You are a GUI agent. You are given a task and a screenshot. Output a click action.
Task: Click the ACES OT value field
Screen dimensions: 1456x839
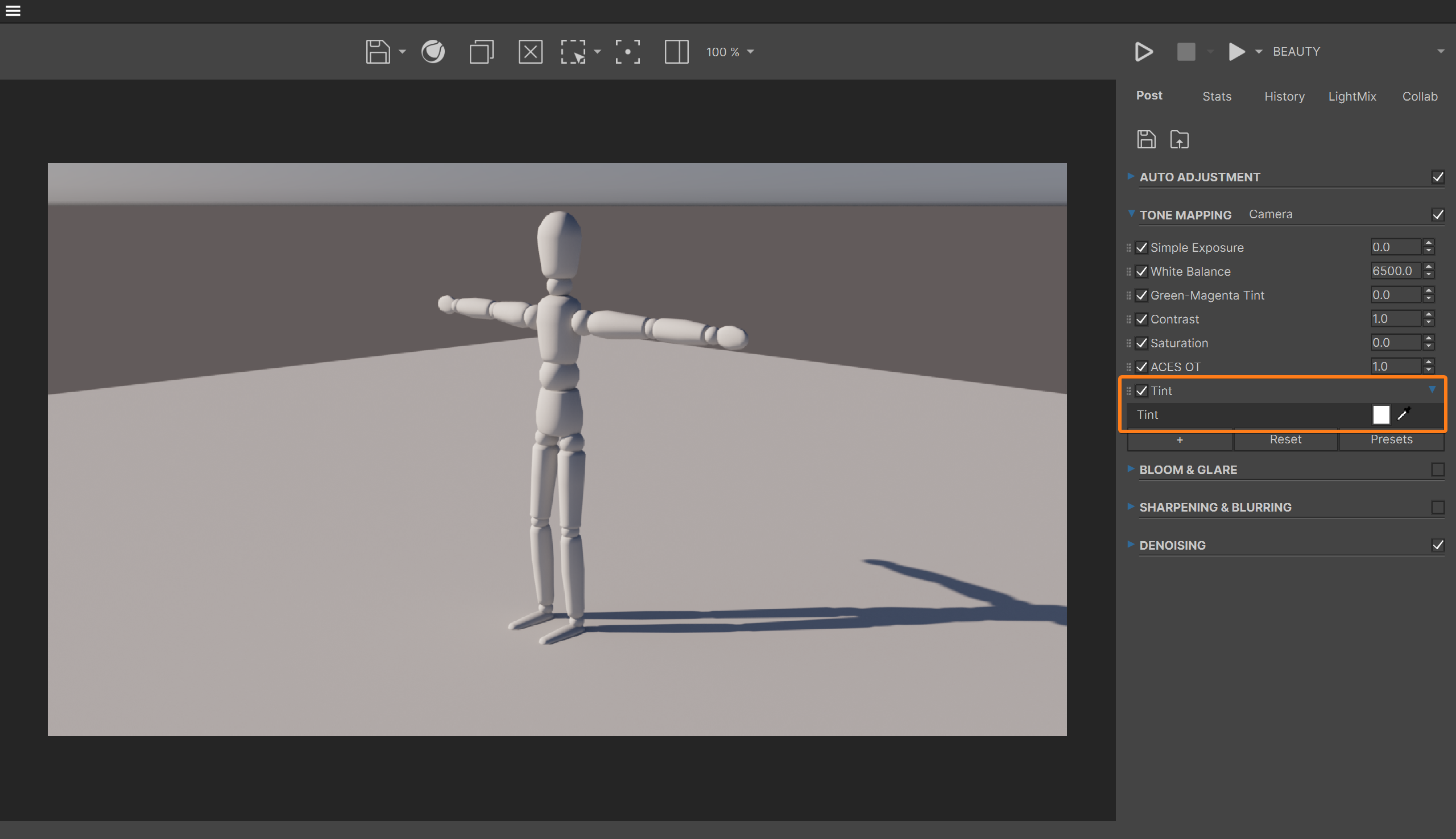click(1396, 367)
